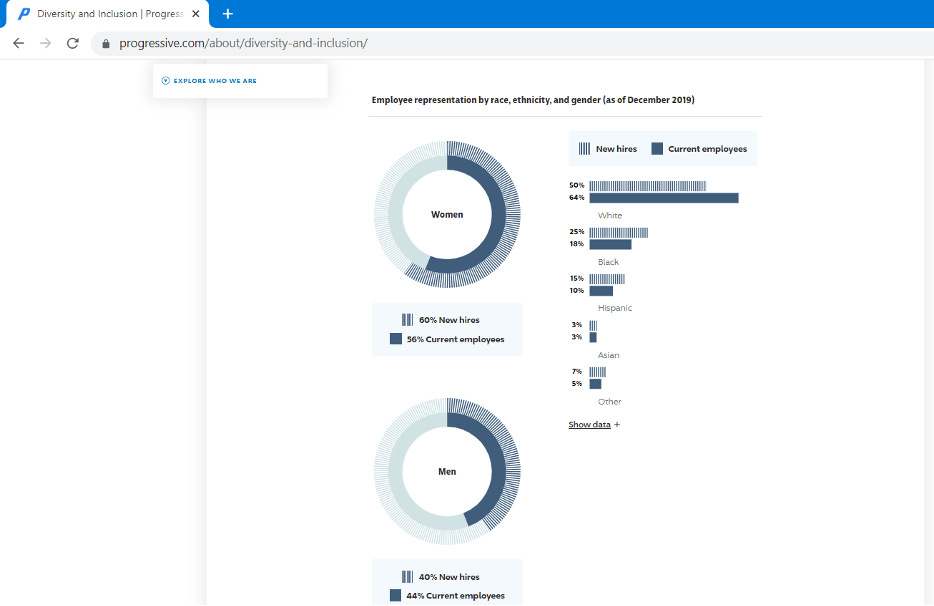The height and width of the screenshot is (606, 934).
Task: Go back using the browser back arrow
Action: [x=18, y=43]
